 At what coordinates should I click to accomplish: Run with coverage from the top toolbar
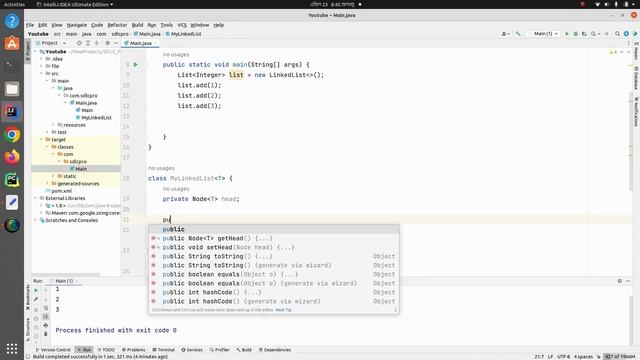pos(584,34)
